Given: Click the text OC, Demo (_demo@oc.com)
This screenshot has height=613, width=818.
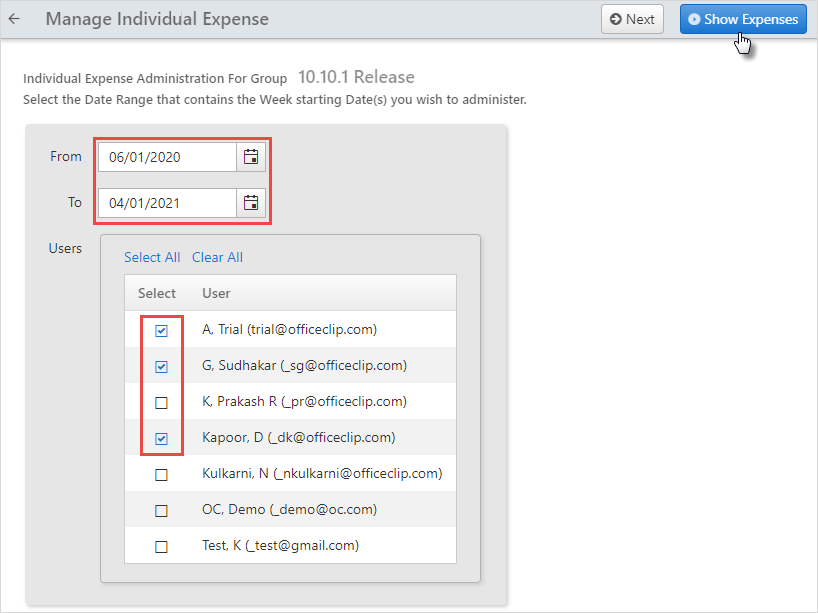Looking at the screenshot, I should 290,510.
